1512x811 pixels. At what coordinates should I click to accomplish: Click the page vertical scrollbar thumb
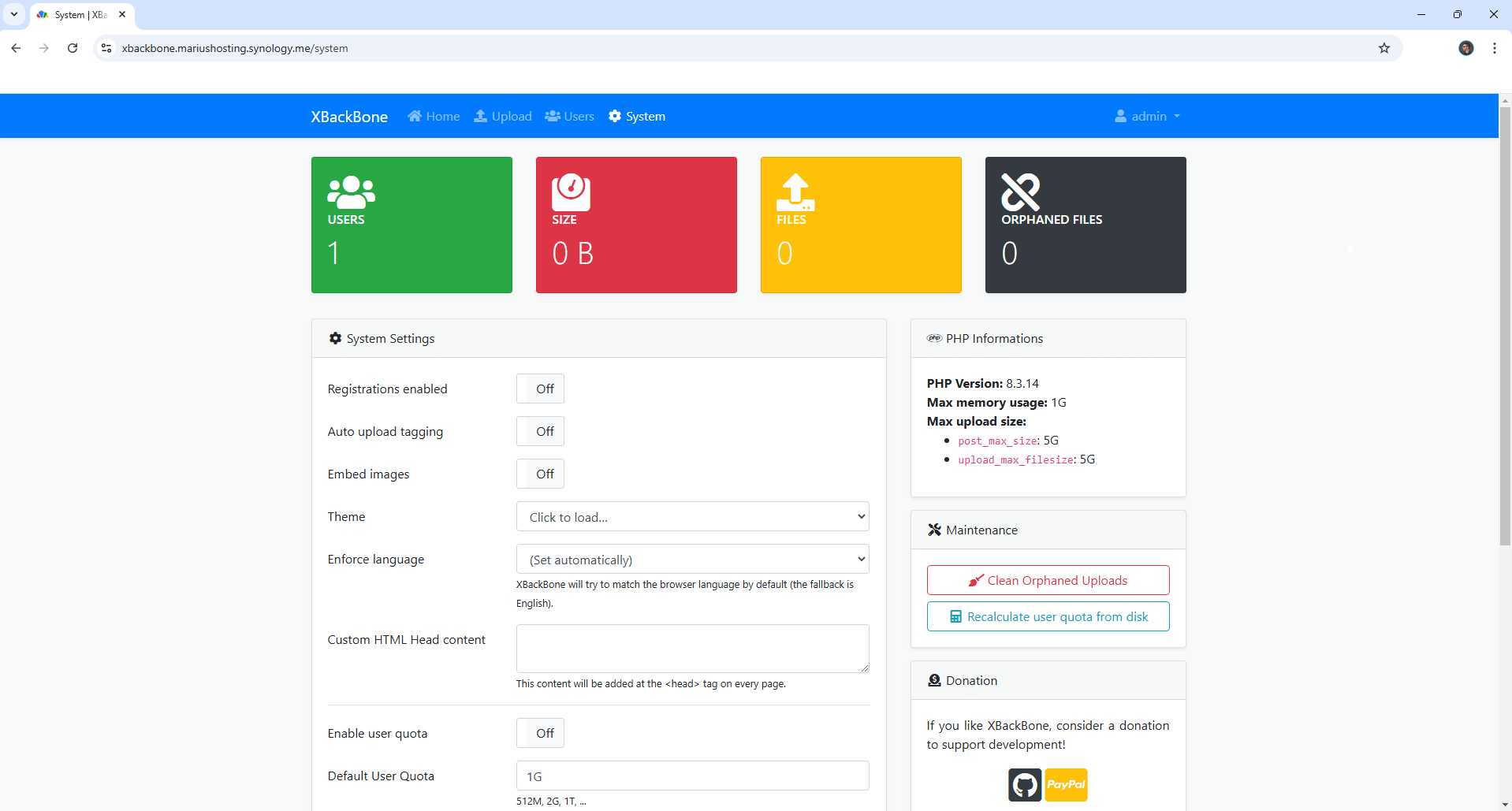tap(1505, 326)
